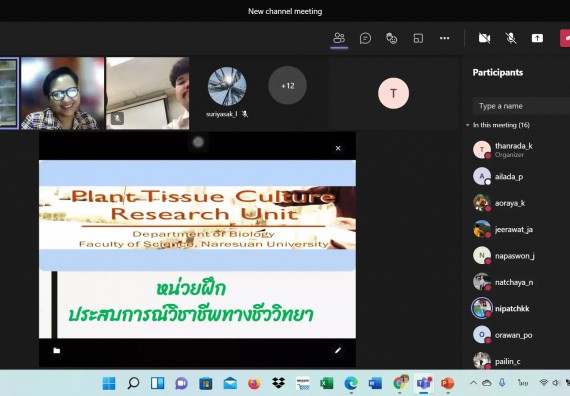Open the Breakout rooms icon
This screenshot has width=570, height=396.
click(x=418, y=38)
